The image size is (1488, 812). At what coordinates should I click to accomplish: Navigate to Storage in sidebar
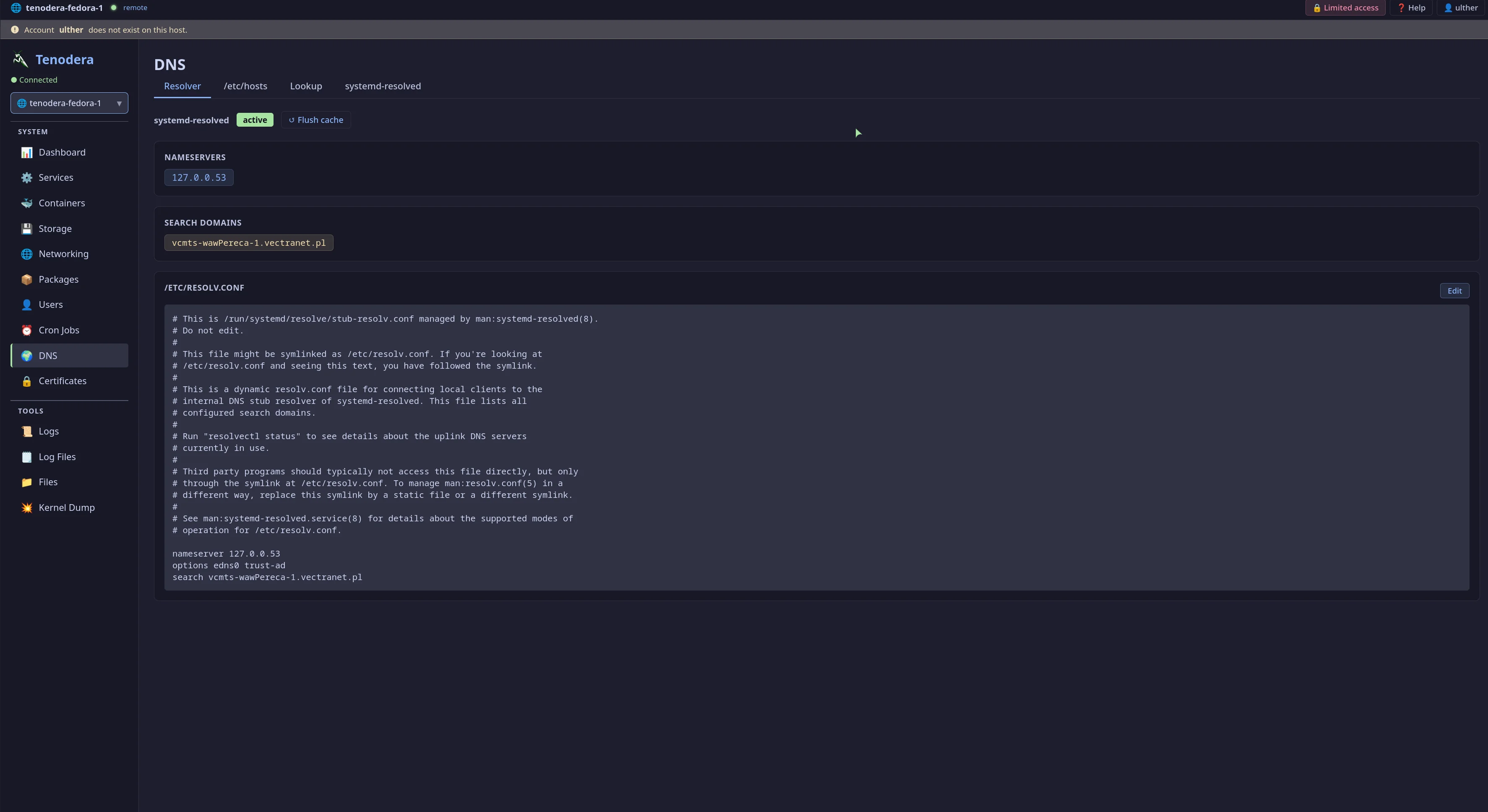pos(69,229)
